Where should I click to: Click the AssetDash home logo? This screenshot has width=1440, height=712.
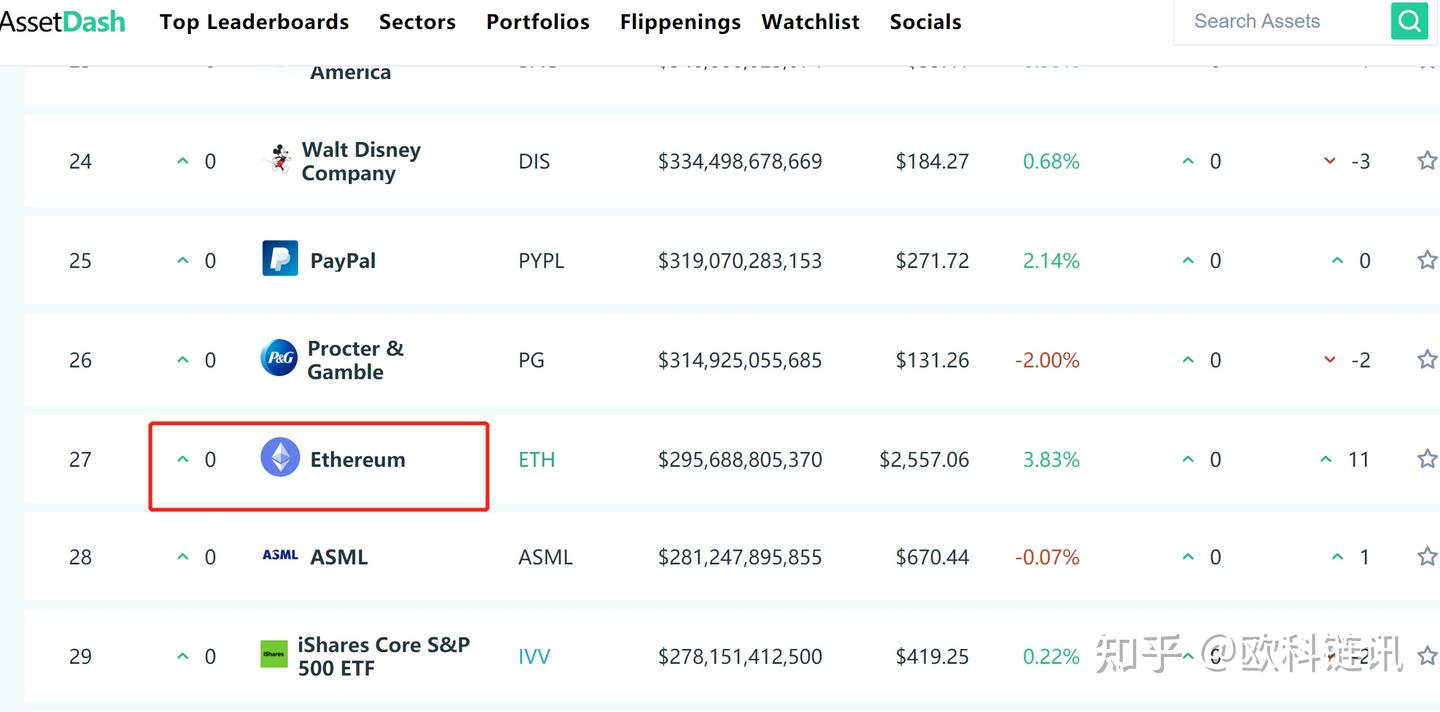[x=62, y=21]
